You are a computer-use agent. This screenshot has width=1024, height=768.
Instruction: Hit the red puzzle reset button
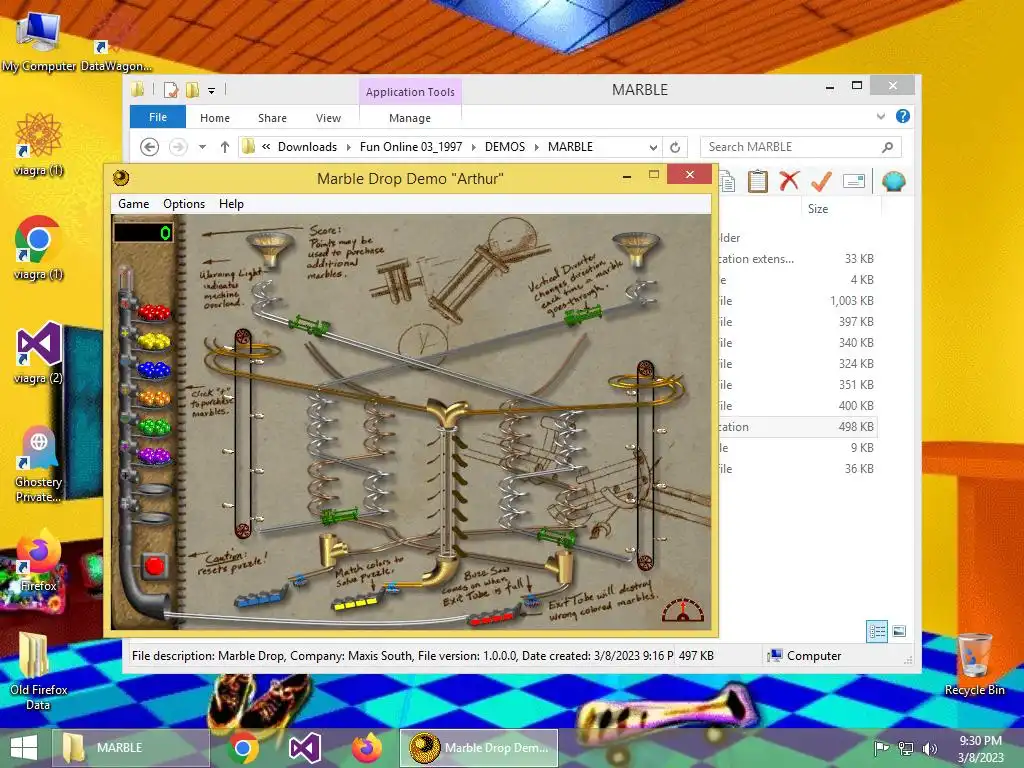(x=155, y=566)
